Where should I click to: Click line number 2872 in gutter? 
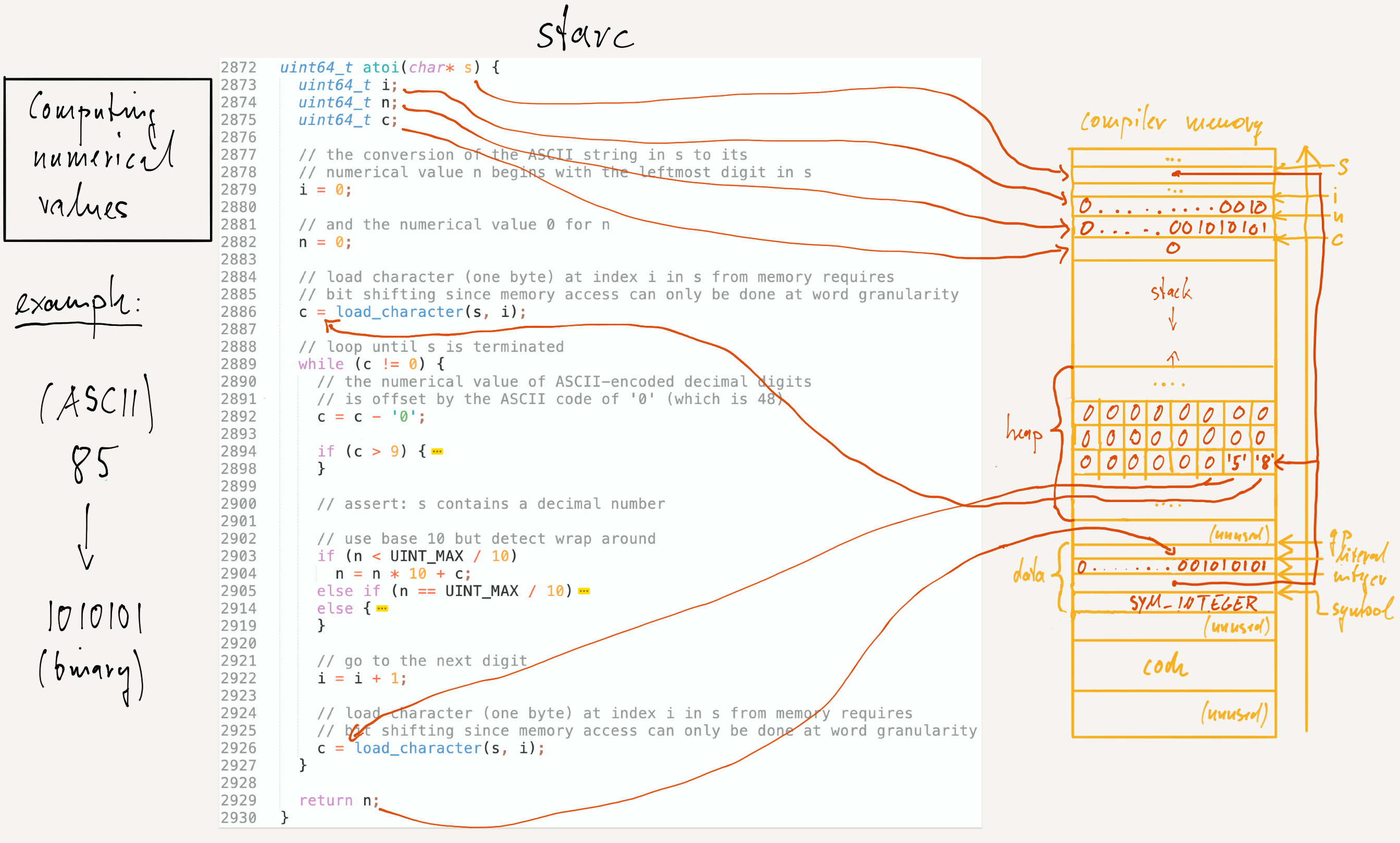click(x=239, y=68)
